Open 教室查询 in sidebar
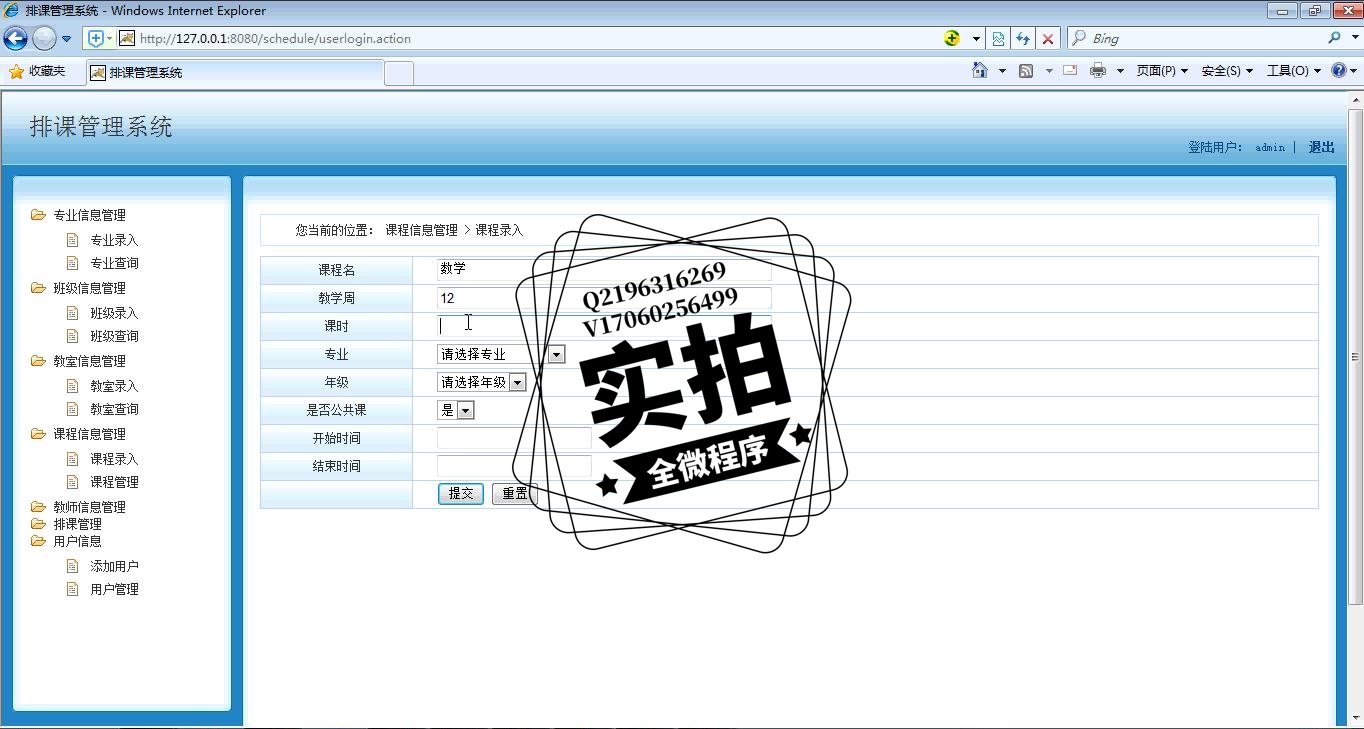 click(x=114, y=409)
